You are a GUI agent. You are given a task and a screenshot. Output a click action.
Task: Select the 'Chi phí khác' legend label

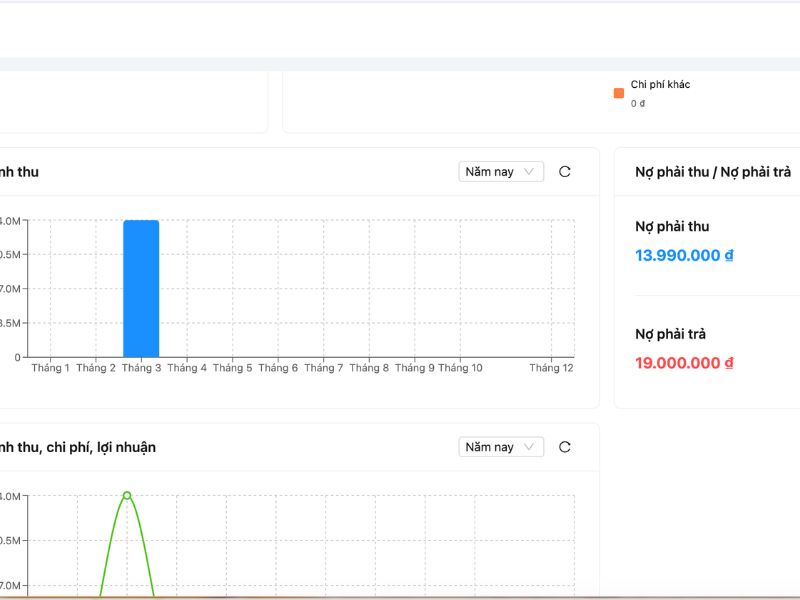click(x=660, y=85)
